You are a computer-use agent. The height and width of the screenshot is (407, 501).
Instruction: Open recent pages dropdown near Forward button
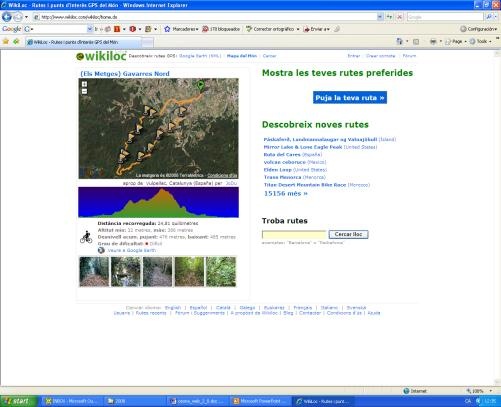[26, 17]
